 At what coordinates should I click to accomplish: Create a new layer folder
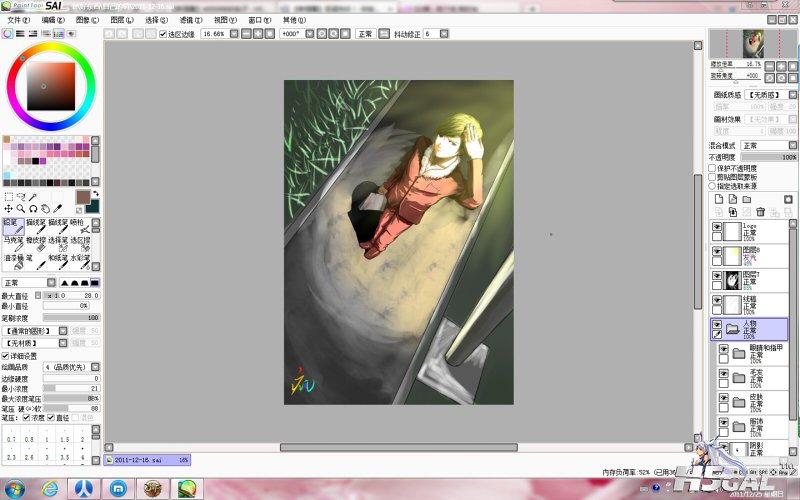pyautogui.click(x=746, y=199)
